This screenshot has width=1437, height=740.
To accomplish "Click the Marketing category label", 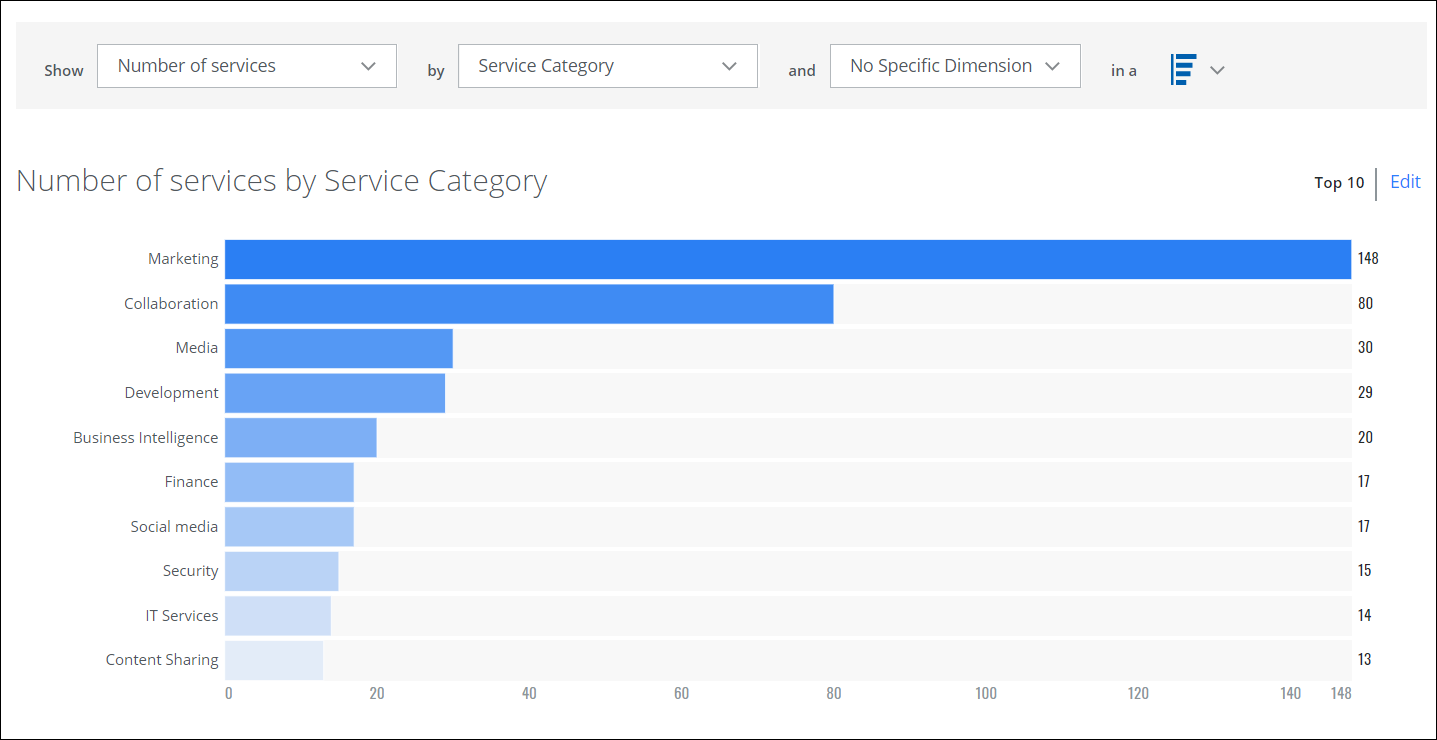I will pyautogui.click(x=183, y=259).
